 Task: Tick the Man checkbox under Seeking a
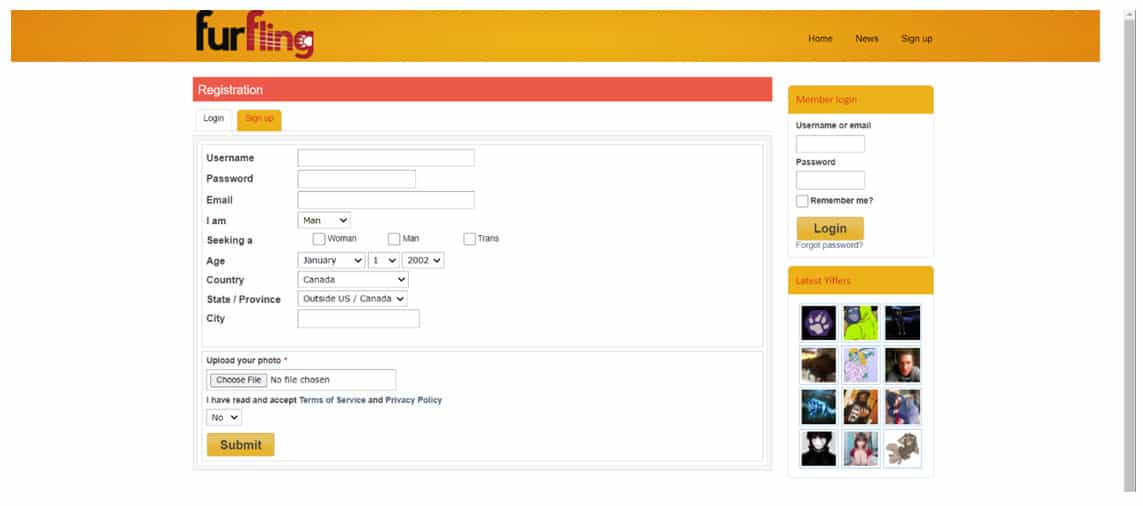394,239
